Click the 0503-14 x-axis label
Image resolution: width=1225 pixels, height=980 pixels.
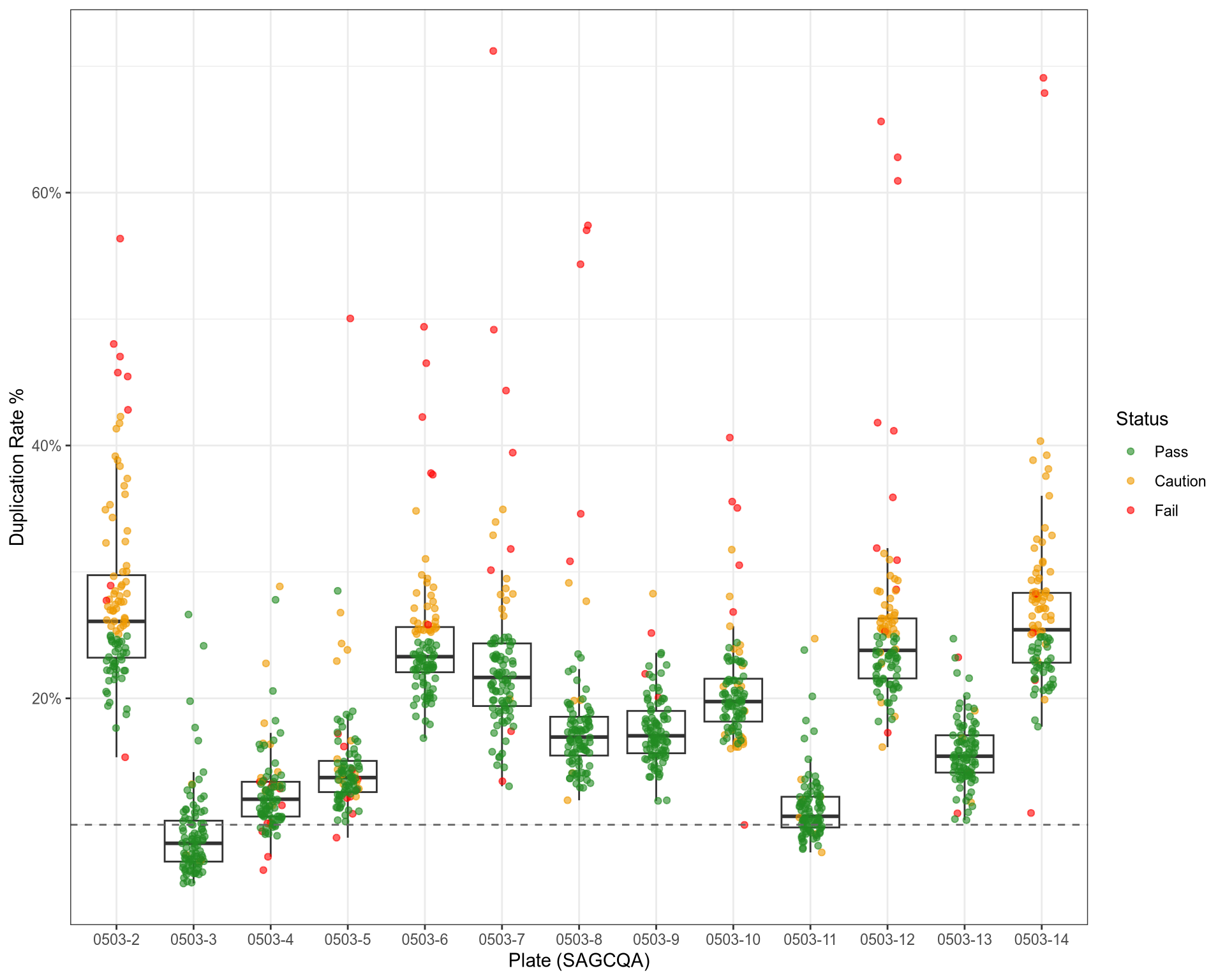1041,939
